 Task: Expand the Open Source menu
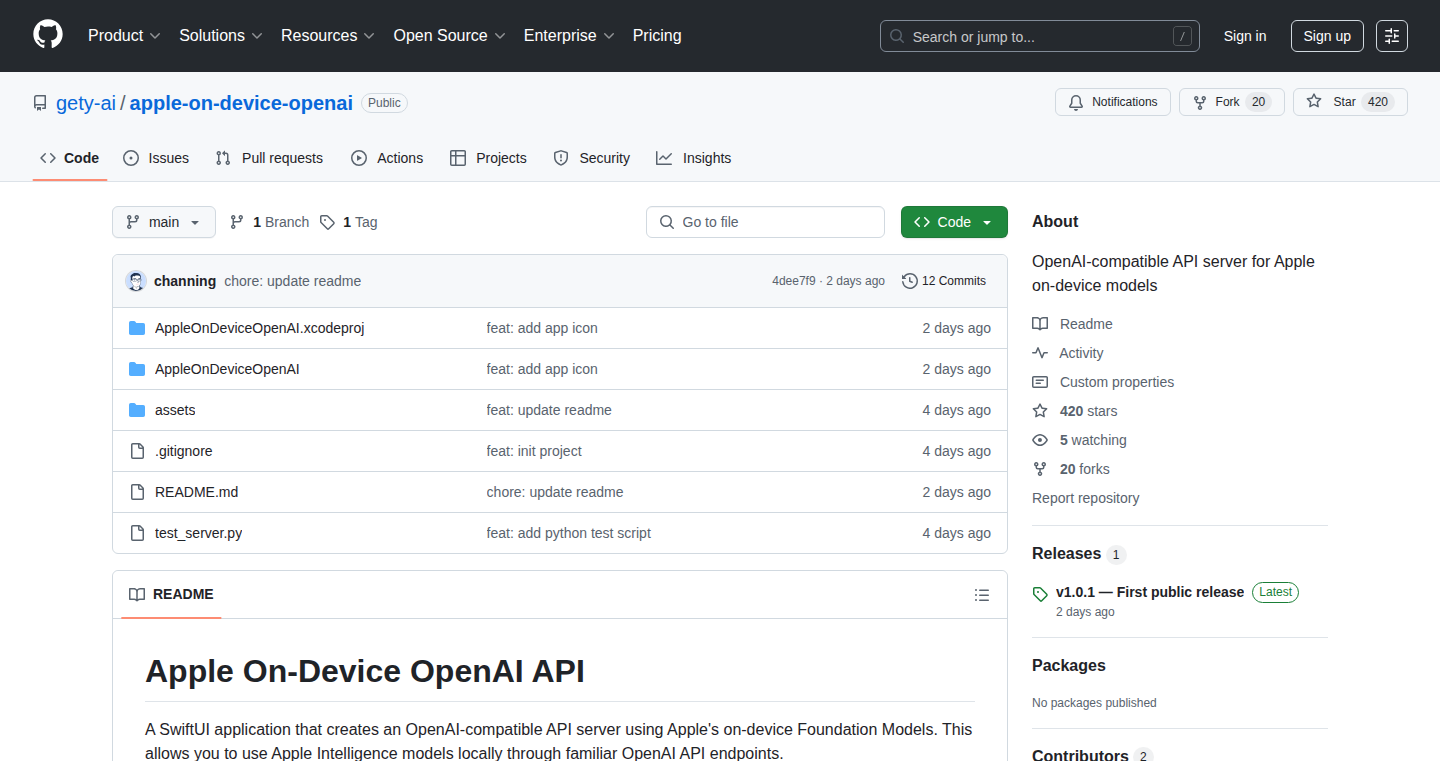(450, 35)
